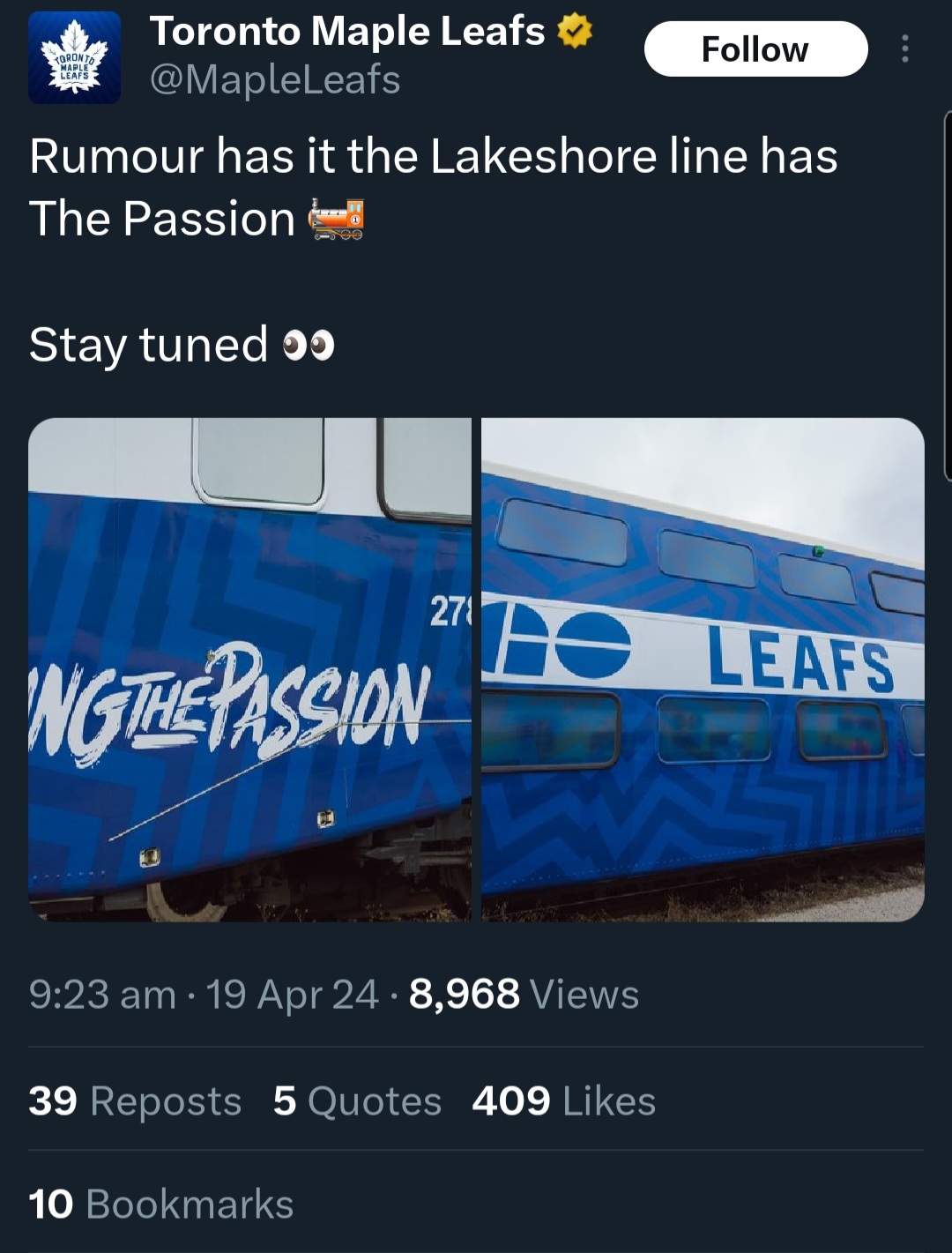
Task: Click the @MapleLeafs handle
Action: [x=275, y=79]
